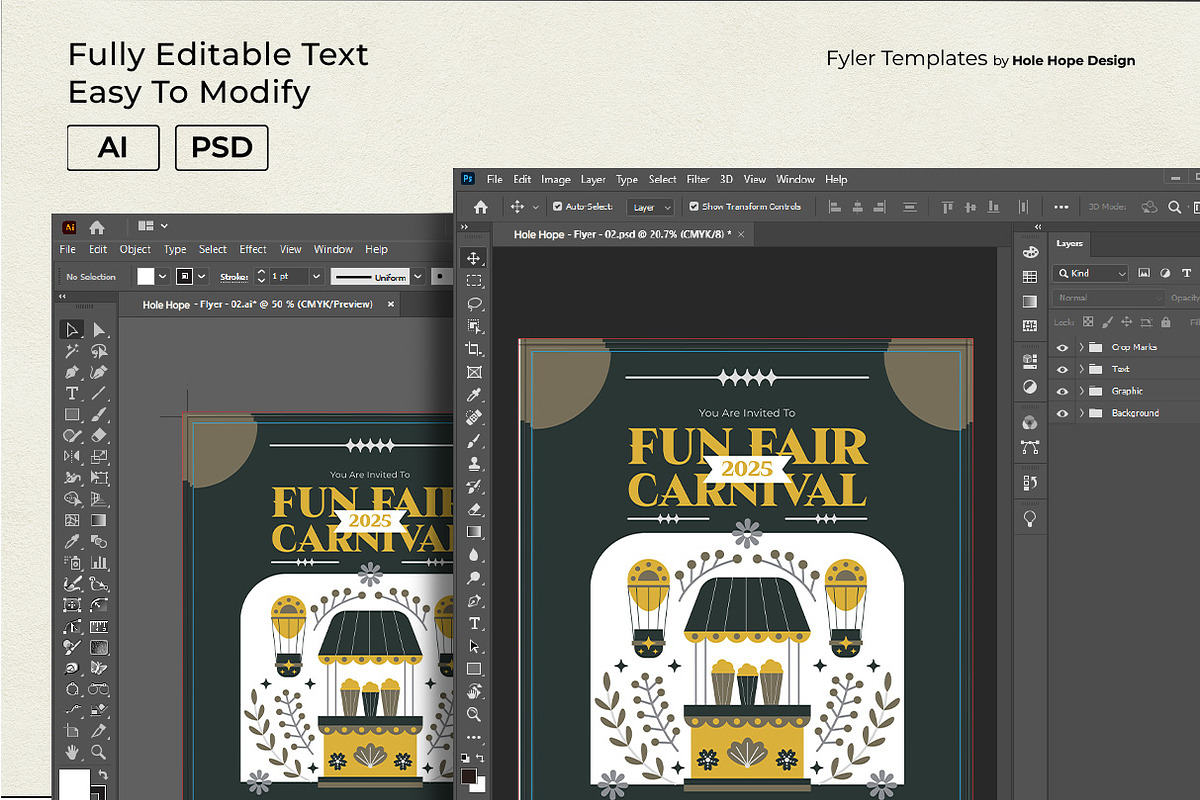Open Photoshop search magnifier in options bar

tap(1173, 207)
